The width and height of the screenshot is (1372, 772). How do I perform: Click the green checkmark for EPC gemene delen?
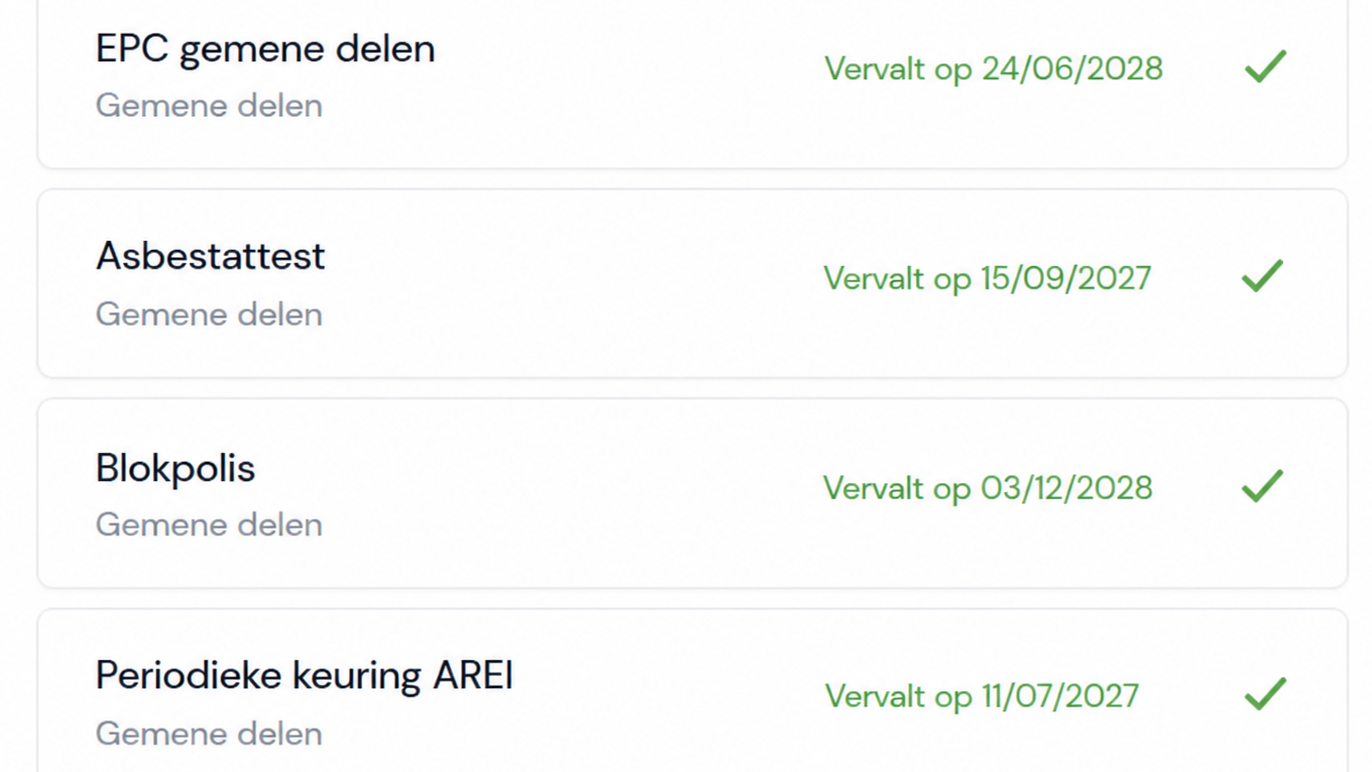click(1264, 67)
